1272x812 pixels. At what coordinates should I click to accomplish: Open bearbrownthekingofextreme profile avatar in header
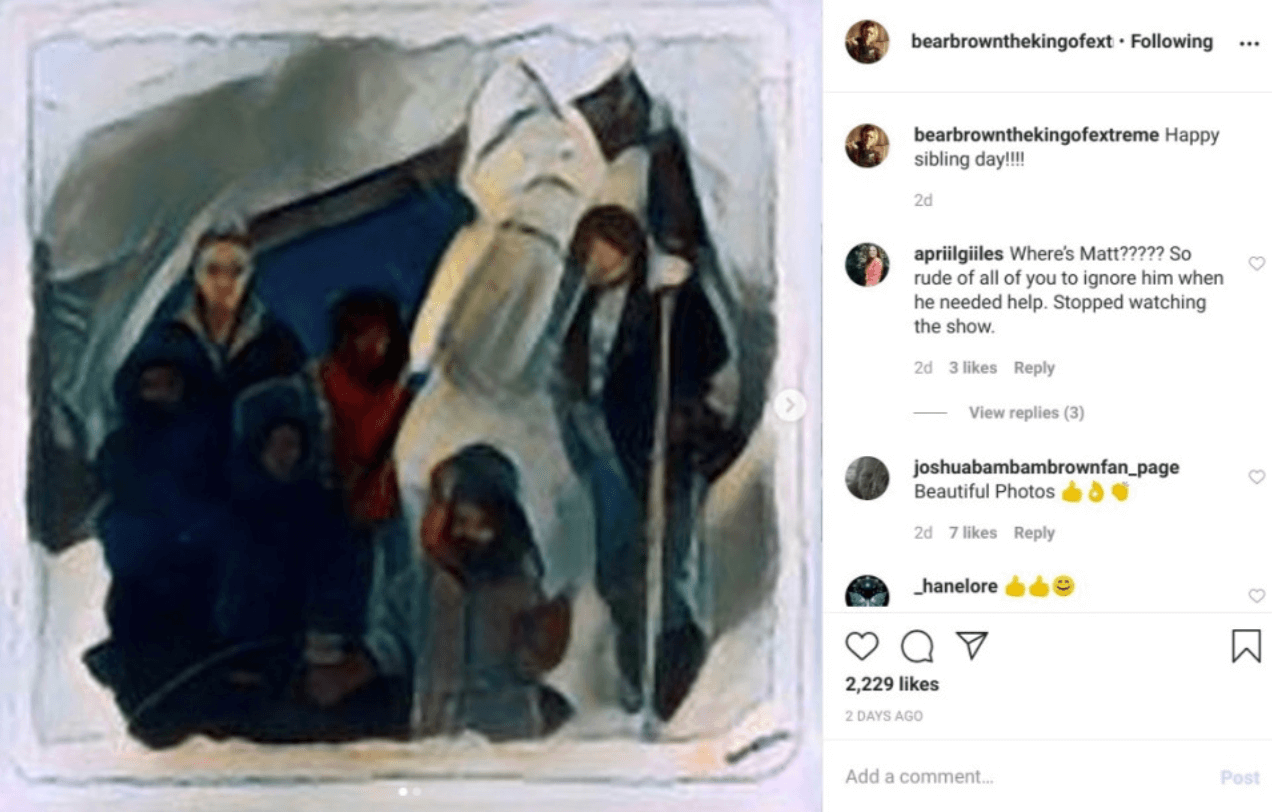[x=867, y=42]
